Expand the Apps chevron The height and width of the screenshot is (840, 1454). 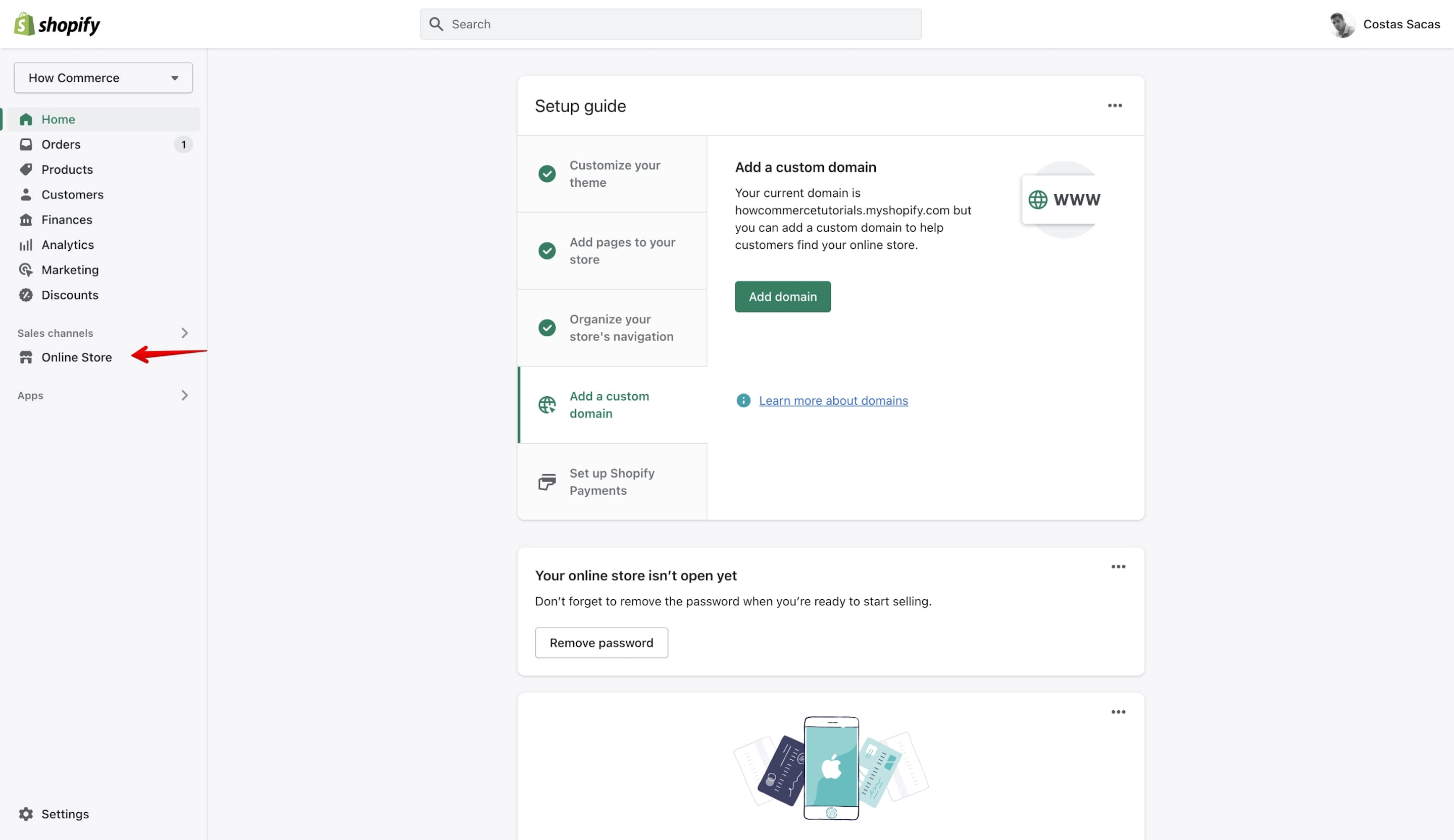pos(185,395)
